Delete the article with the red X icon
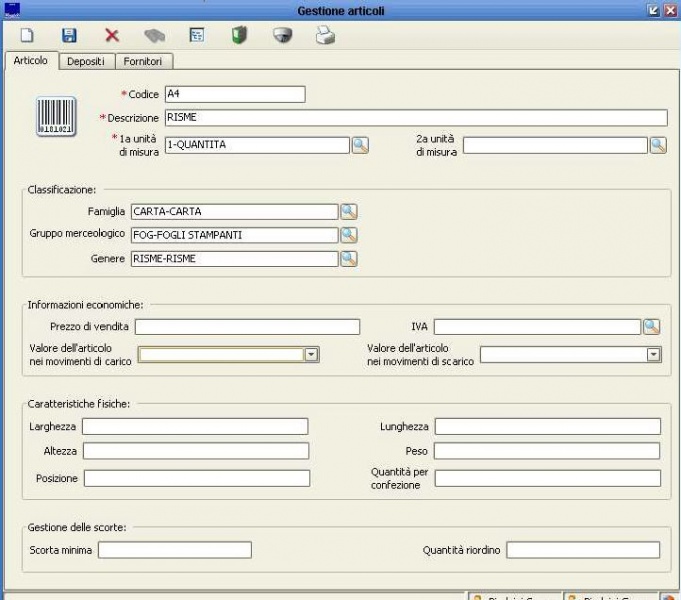The image size is (681, 600). 111,36
